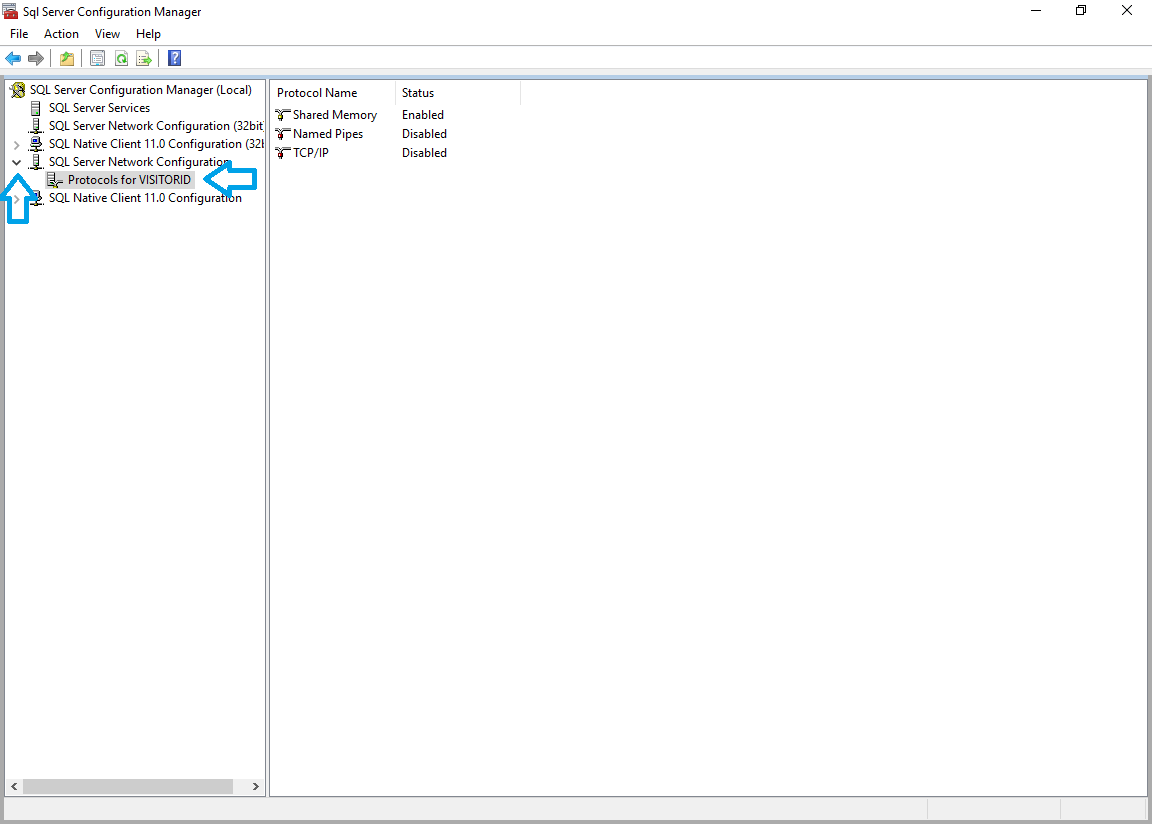
Task: Click the Forward arrow toolbar icon
Action: (x=36, y=58)
